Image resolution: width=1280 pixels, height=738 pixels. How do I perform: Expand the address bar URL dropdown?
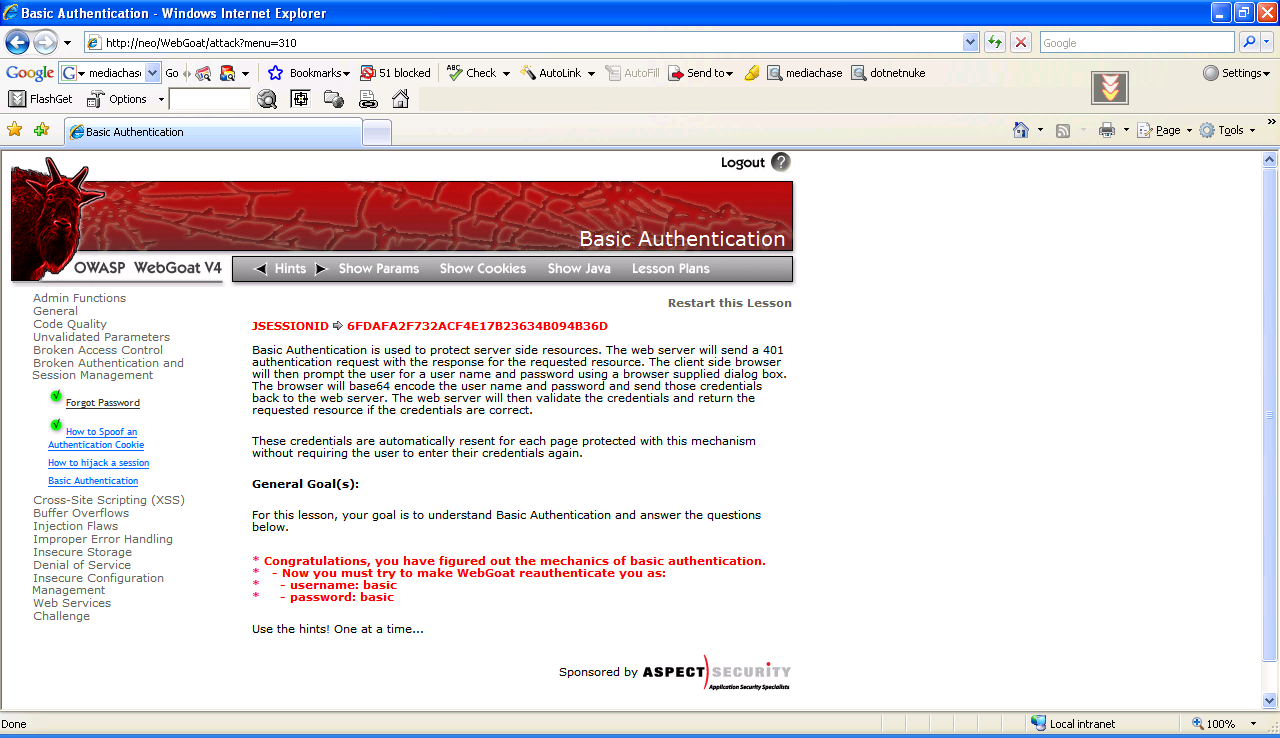970,43
